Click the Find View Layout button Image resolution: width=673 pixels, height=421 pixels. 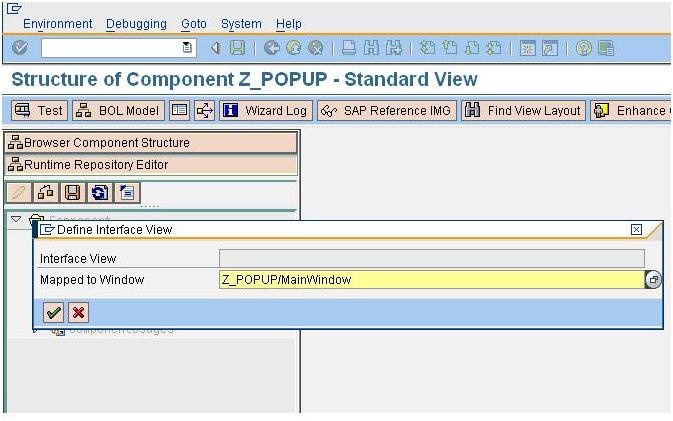point(523,111)
